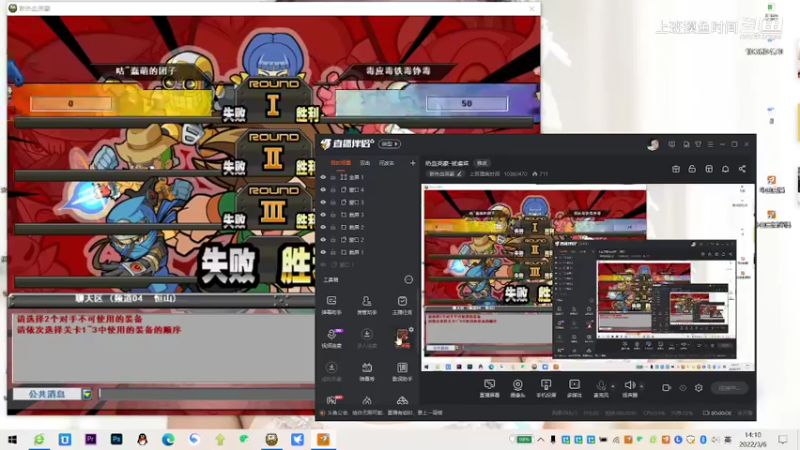Viewport: 800px width, 450px height.
Task: Click the large 失败 button in the game window
Action: (x=228, y=265)
